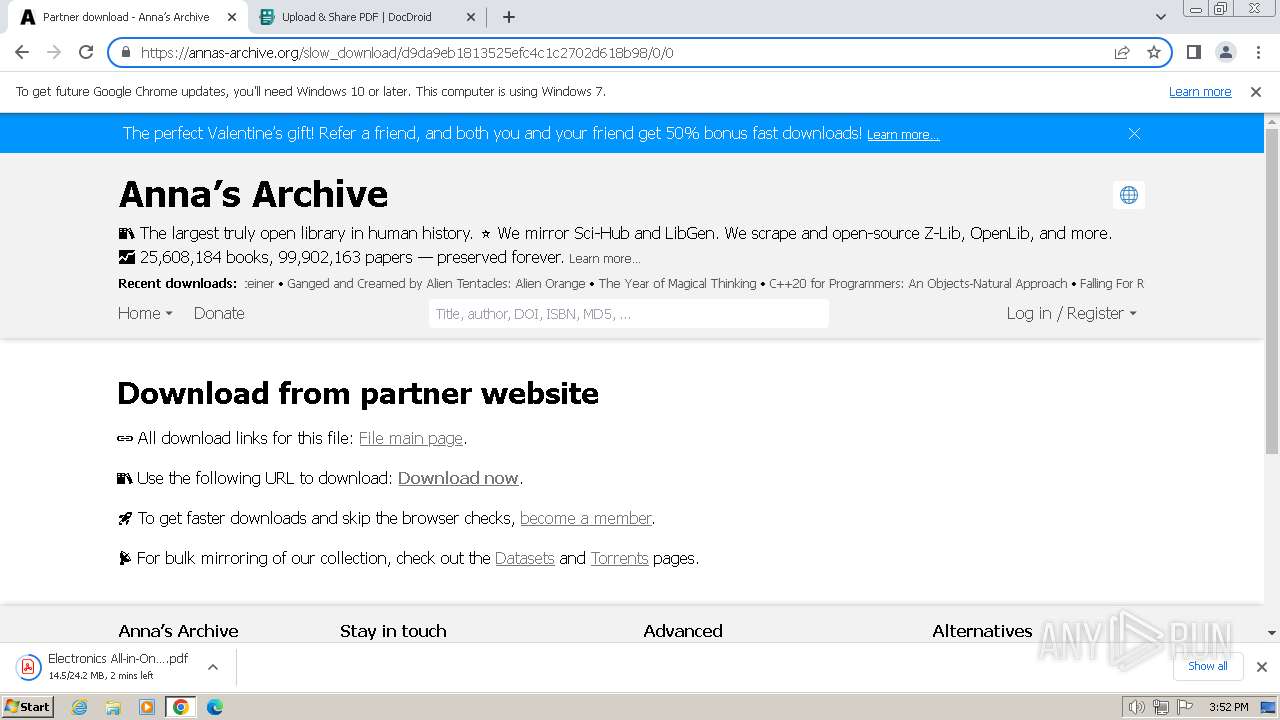Launch Microsoft Edge from the taskbar
This screenshot has height=720, width=1280.
214,707
